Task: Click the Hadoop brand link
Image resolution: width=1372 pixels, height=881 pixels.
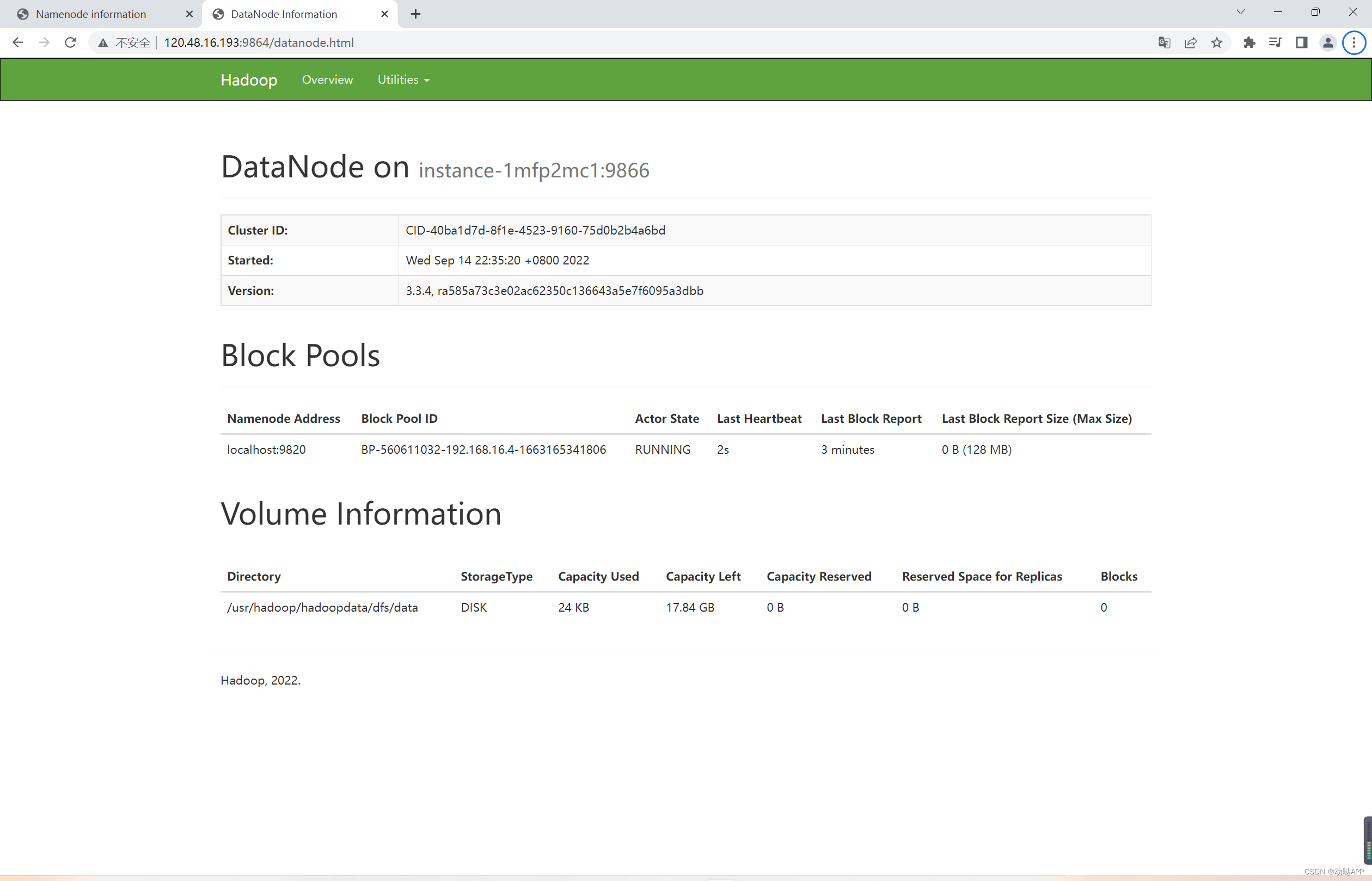Action: coord(249,80)
